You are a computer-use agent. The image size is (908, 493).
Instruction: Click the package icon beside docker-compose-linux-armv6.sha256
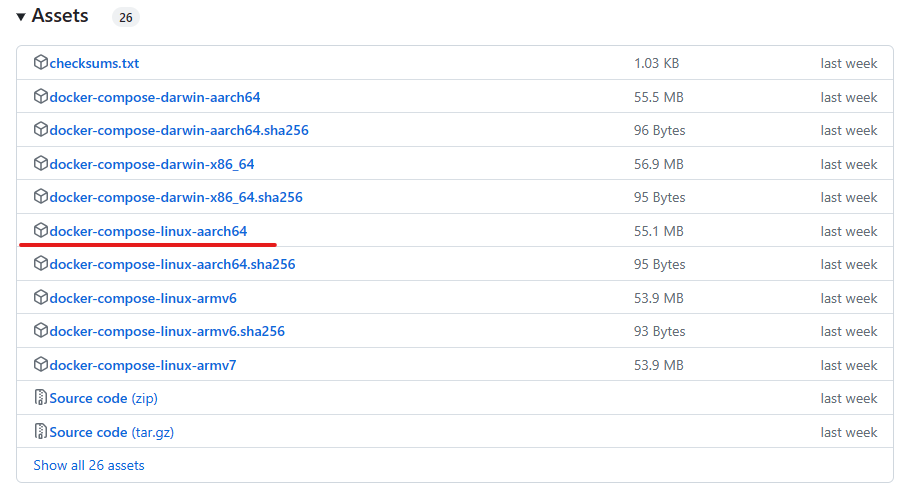coord(41,330)
